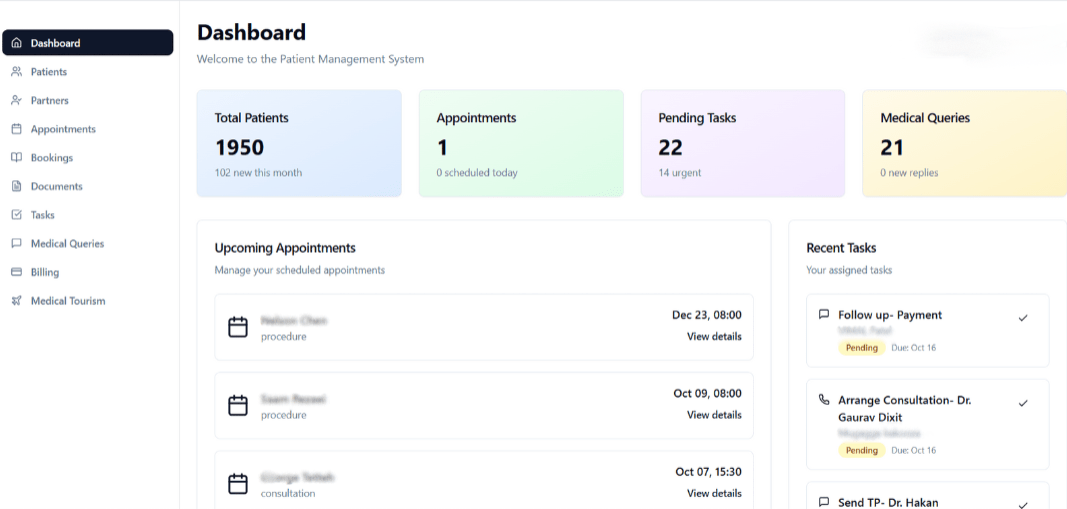
Task: Click calendar icon on Dec 23 appointment
Action: (x=238, y=327)
